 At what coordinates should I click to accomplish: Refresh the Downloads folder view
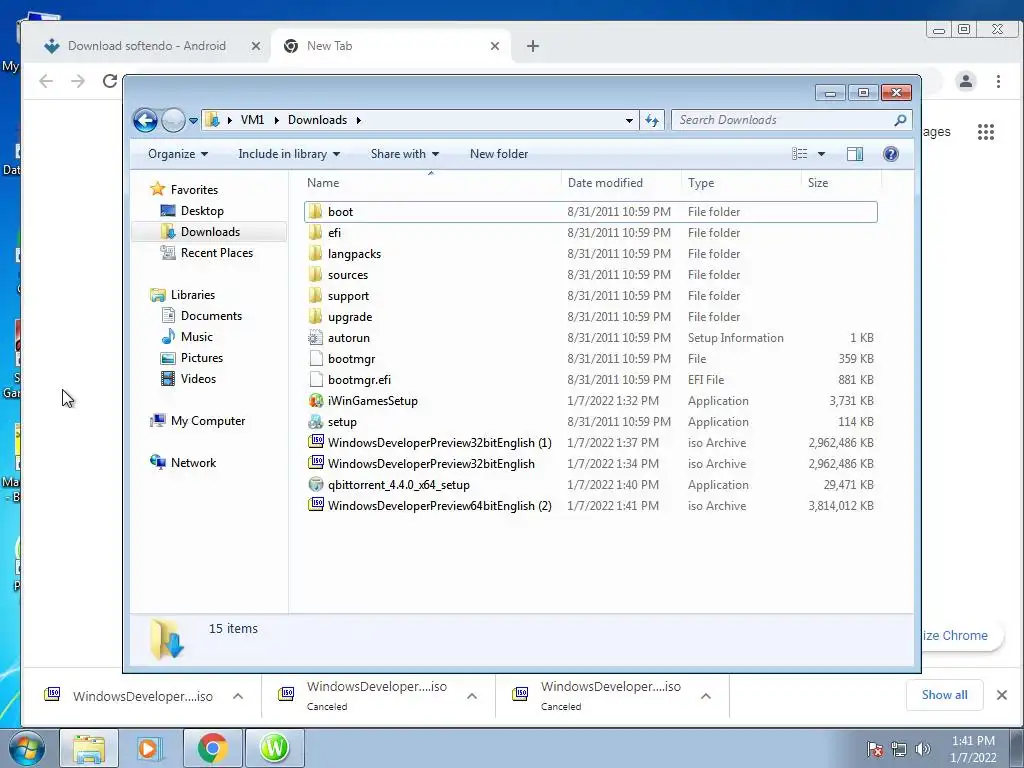652,120
